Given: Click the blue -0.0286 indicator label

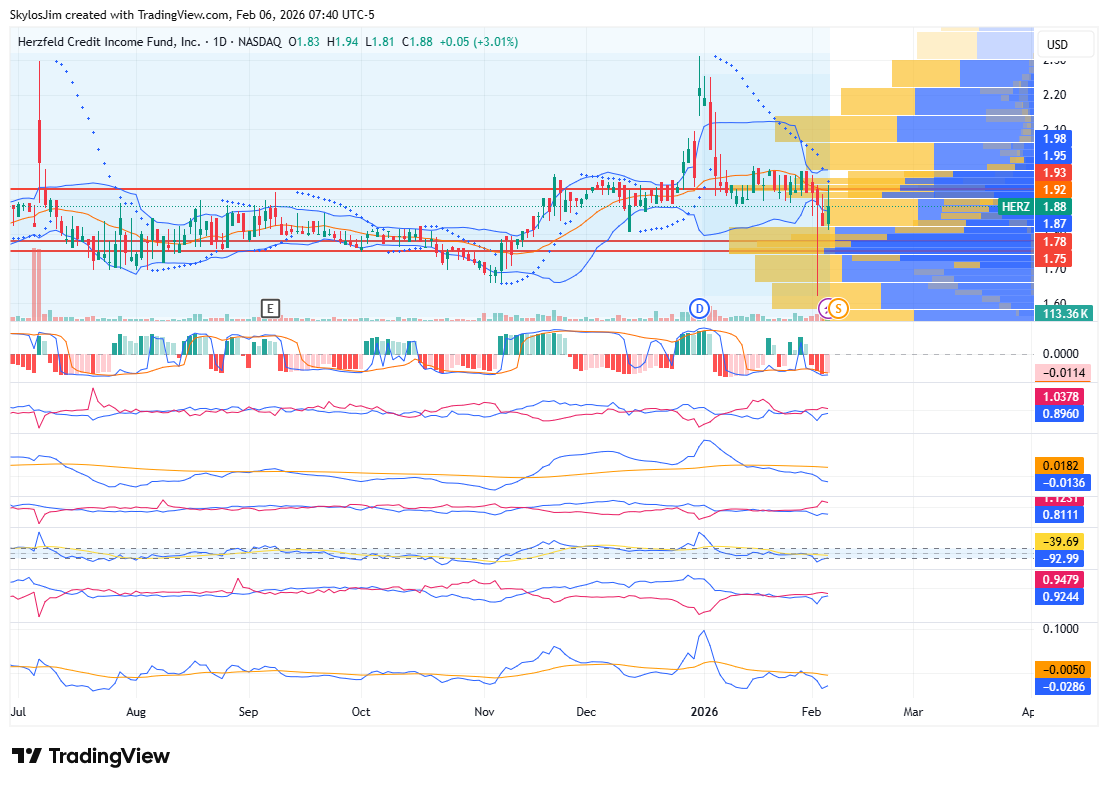Looking at the screenshot, I should [1063, 686].
